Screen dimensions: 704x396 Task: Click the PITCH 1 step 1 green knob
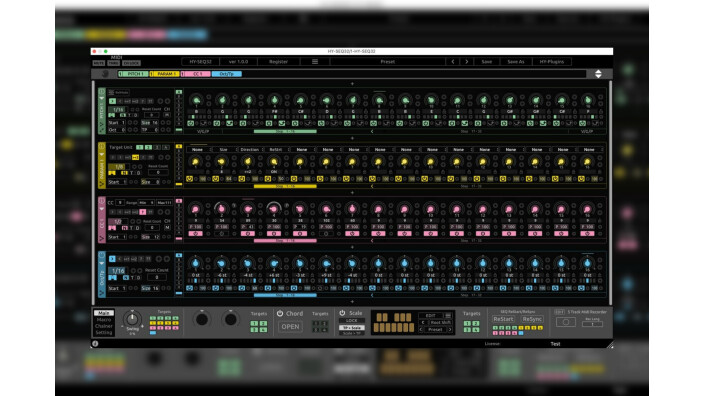[x=196, y=100]
